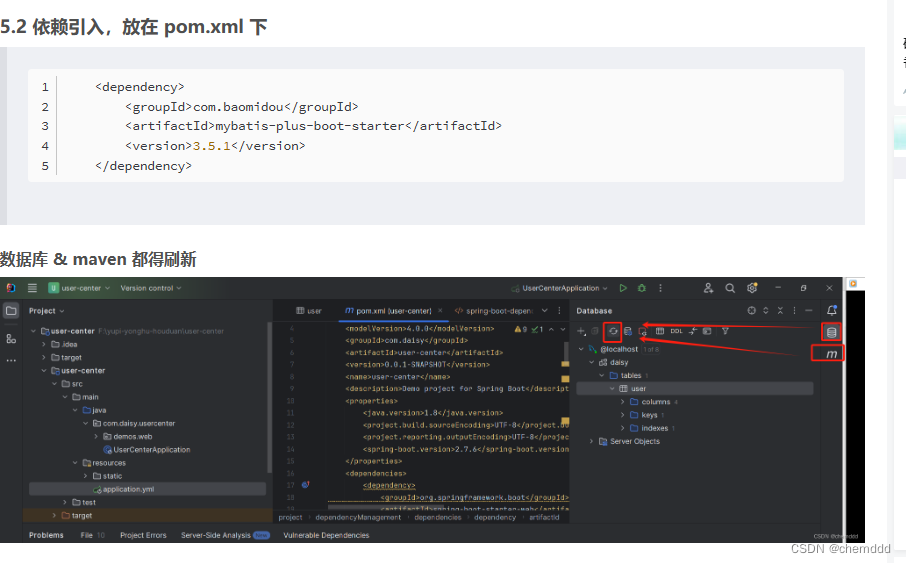Open data source properties icon in Database toolbar
Image resolution: width=906 pixels, height=563 pixels.
point(627,331)
